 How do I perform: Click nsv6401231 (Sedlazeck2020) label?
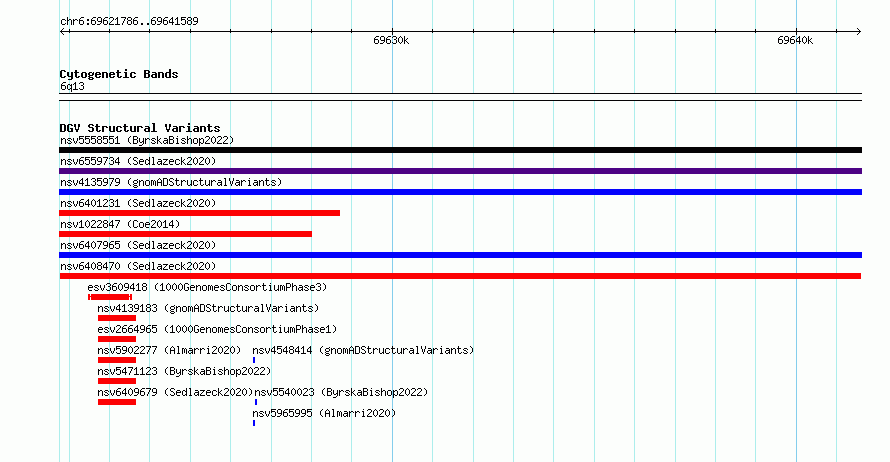pyautogui.click(x=138, y=203)
